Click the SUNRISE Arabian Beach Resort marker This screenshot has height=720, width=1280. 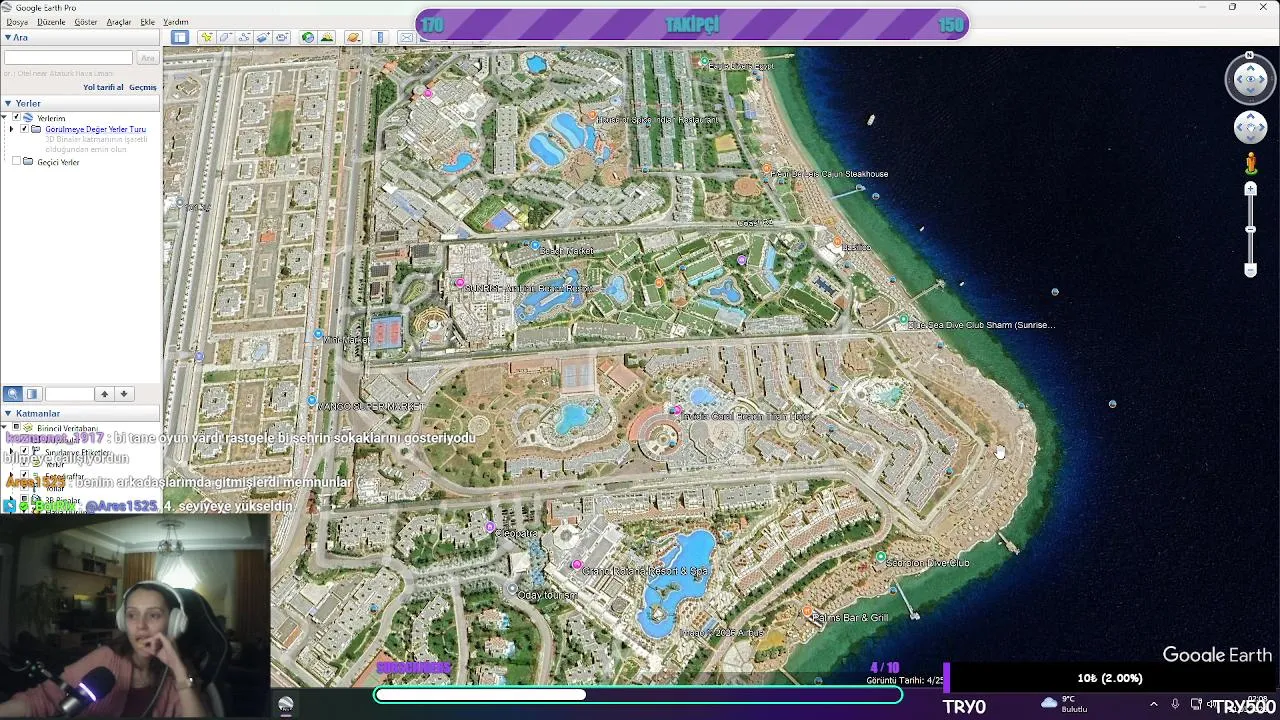tap(460, 283)
